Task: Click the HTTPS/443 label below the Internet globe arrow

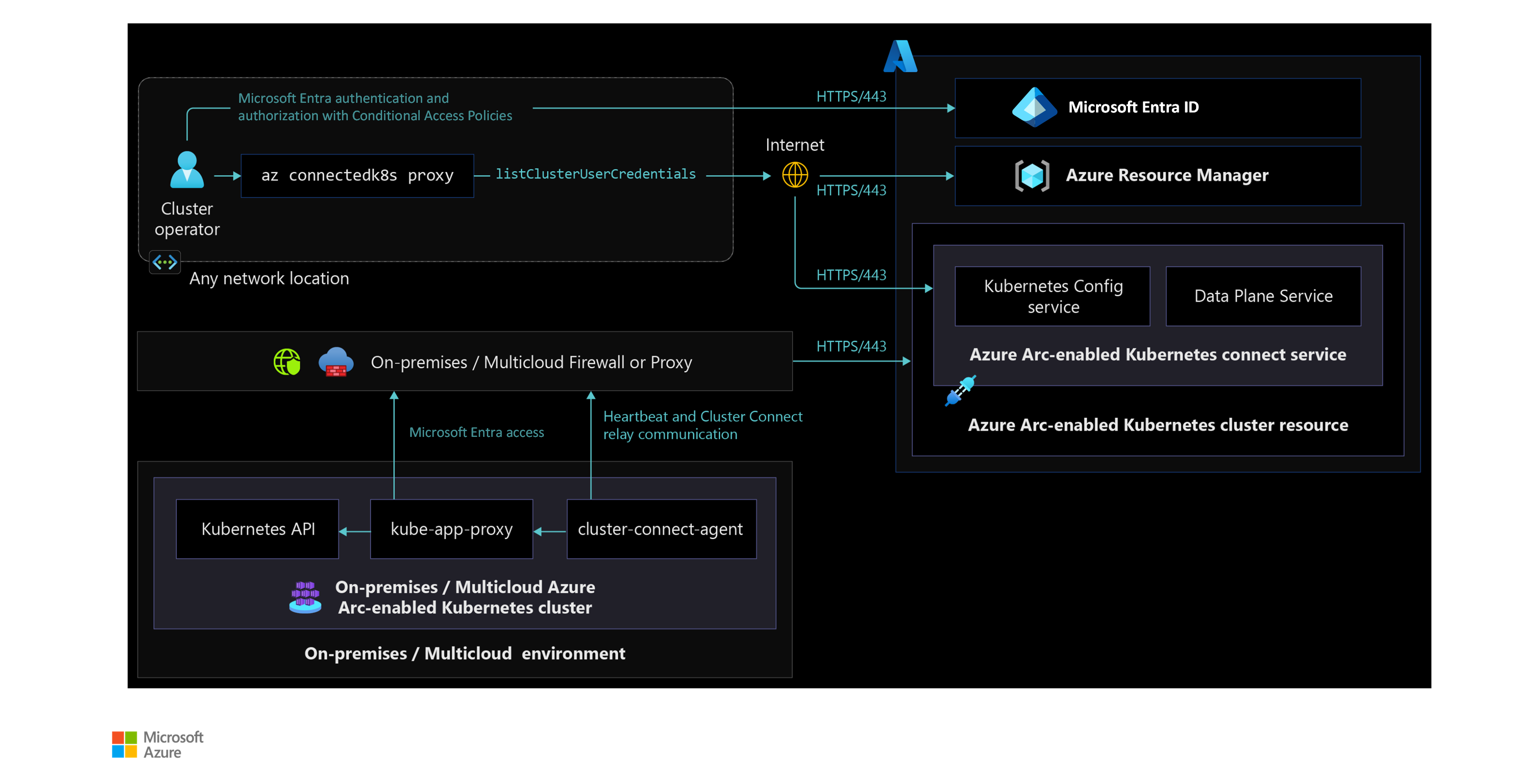Action: (851, 190)
